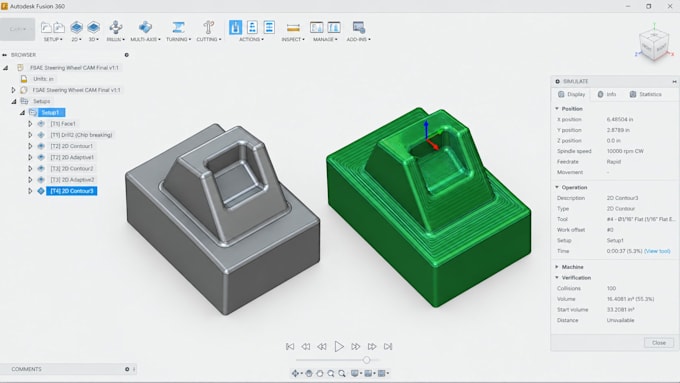The image size is (680, 383).
Task: Collapse the Operation section in Simulate panel
Action: [557, 187]
